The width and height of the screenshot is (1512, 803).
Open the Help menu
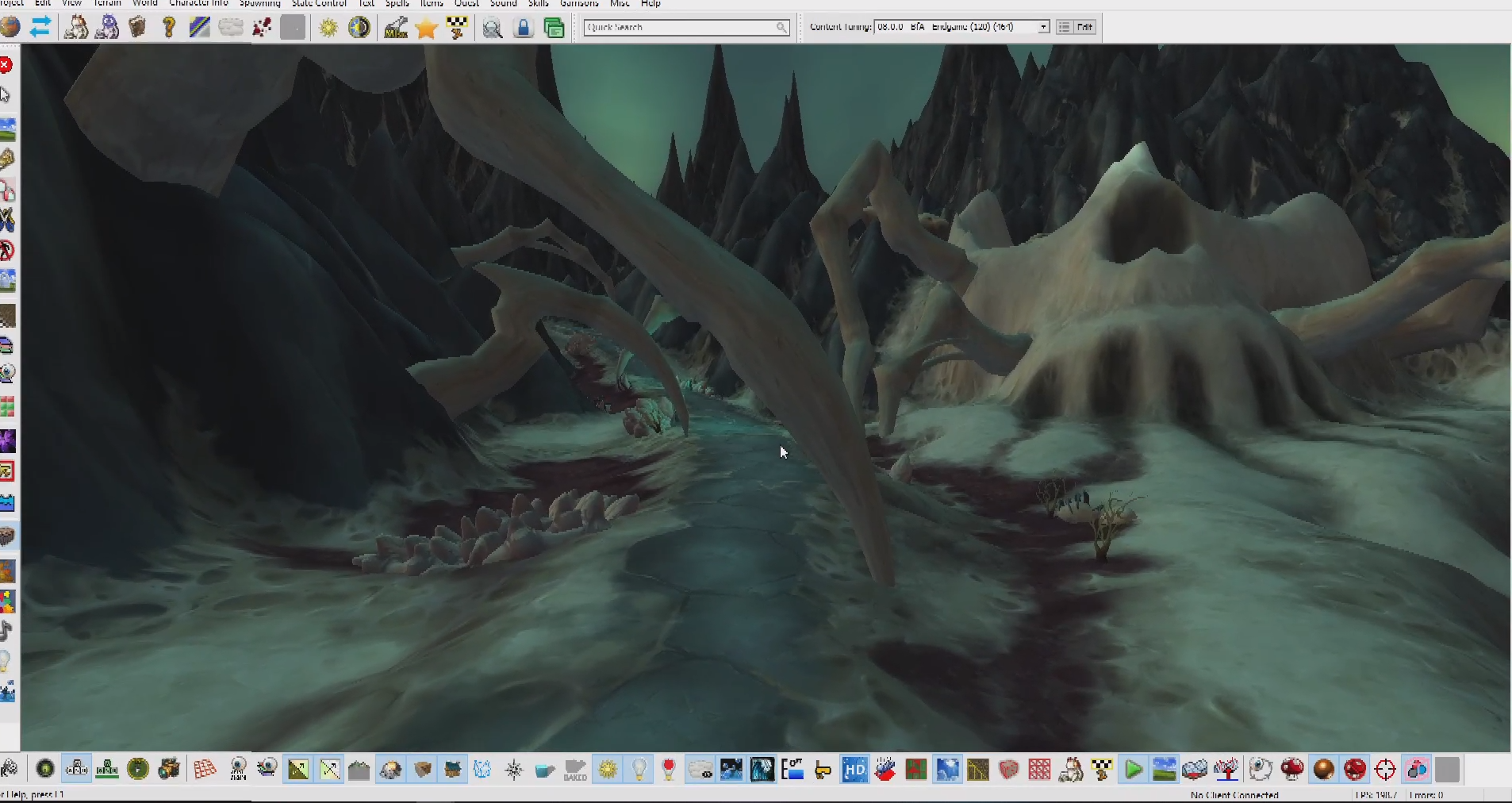click(x=650, y=3)
